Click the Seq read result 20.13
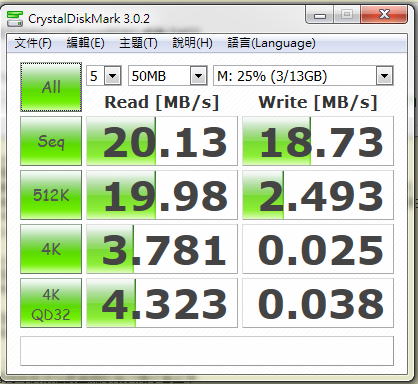418x384 pixels. point(162,141)
